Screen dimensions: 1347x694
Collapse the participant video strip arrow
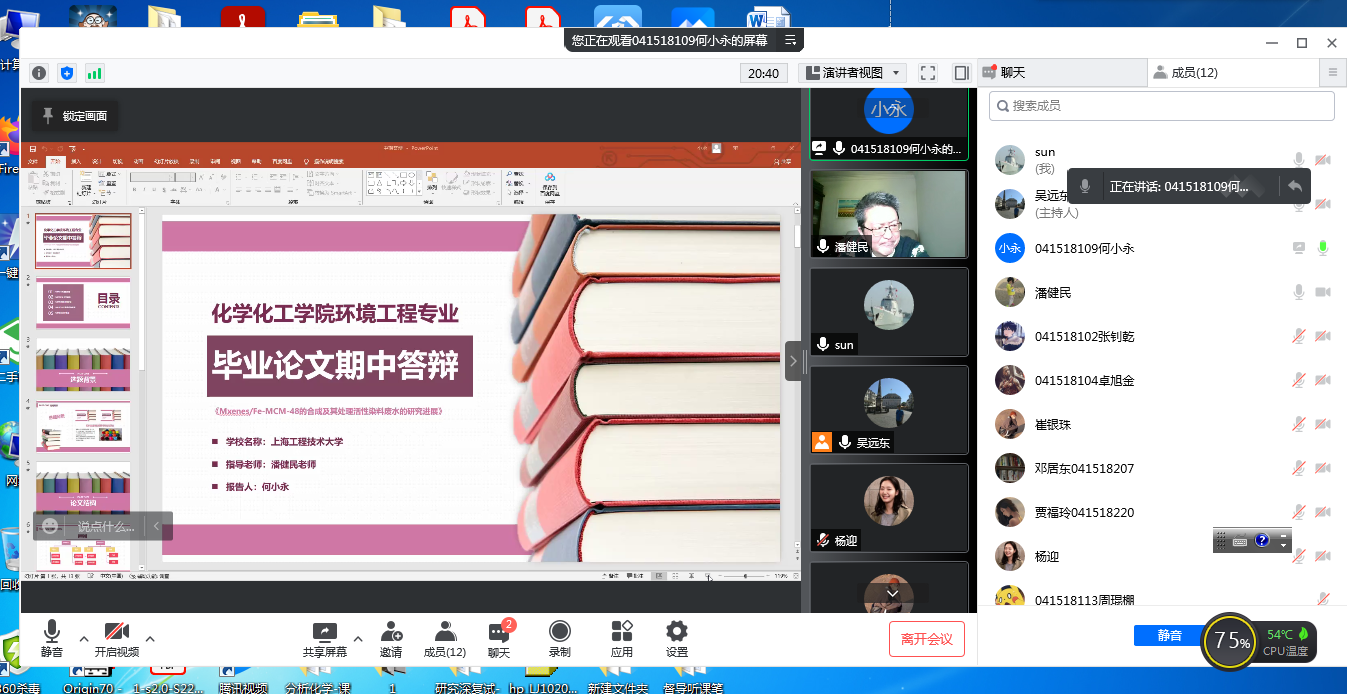click(793, 361)
